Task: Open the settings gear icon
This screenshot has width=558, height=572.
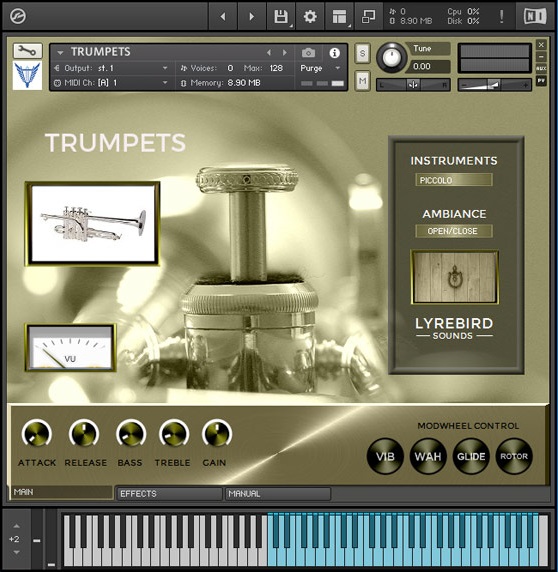Action: pos(310,16)
